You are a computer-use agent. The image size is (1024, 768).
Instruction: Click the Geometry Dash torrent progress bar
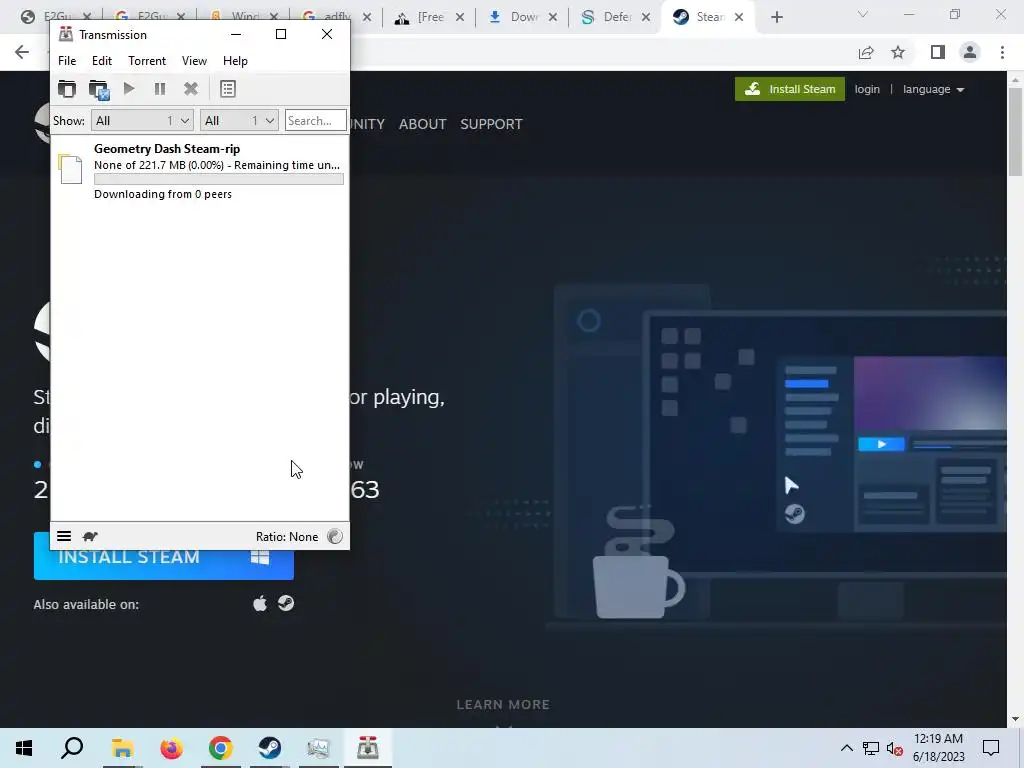[x=219, y=180]
